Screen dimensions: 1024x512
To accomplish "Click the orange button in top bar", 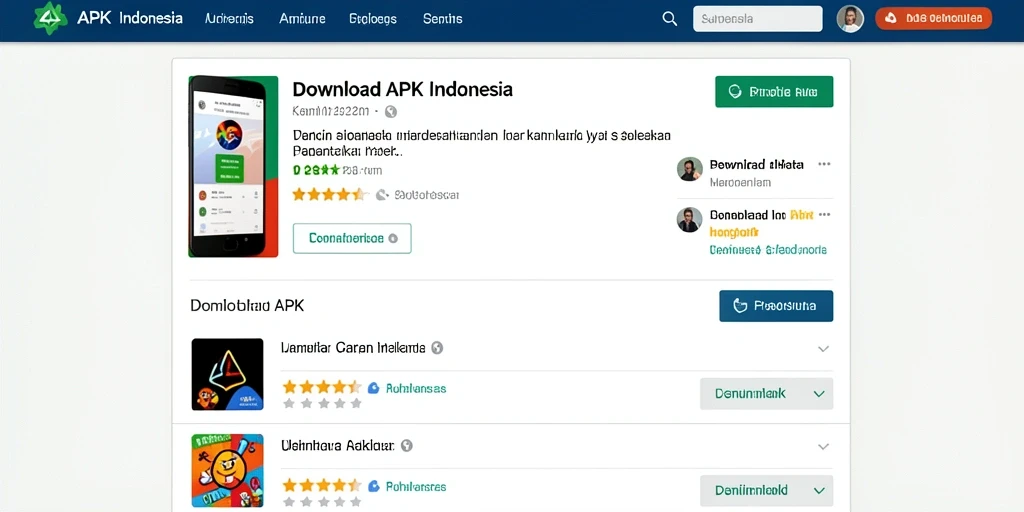I will tap(933, 18).
